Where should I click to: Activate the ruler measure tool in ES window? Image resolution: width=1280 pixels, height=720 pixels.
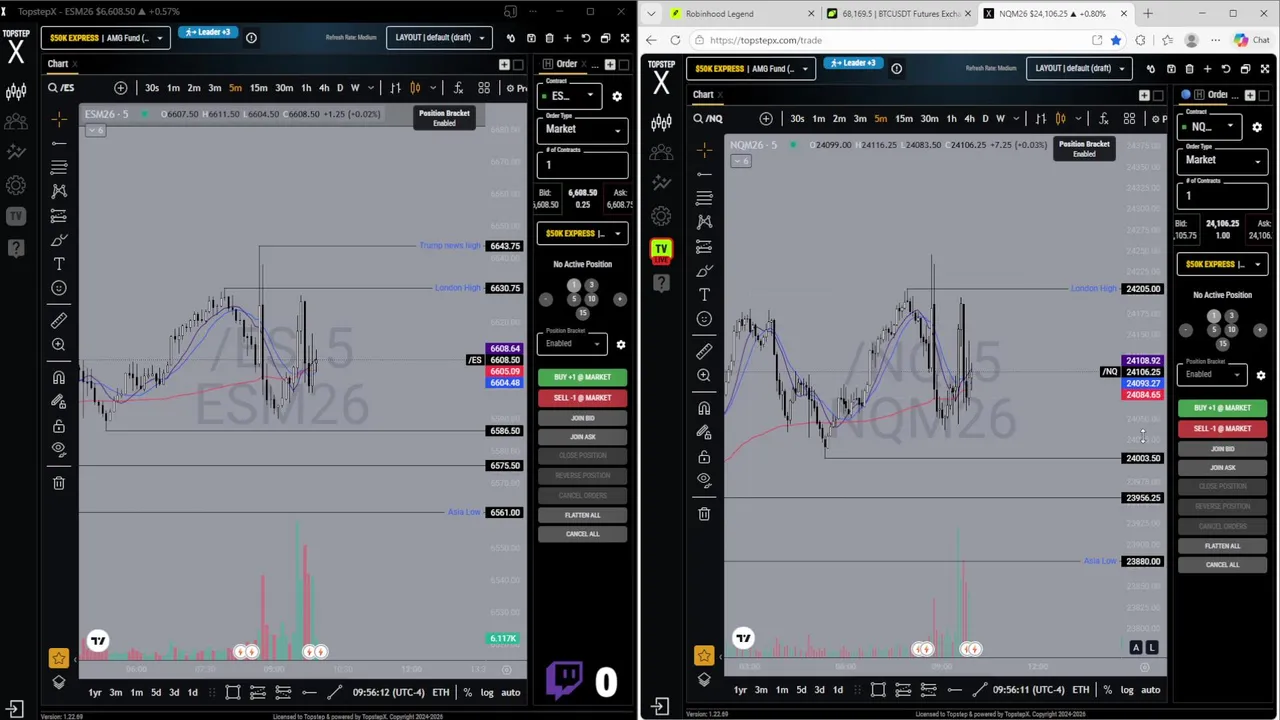[x=59, y=320]
